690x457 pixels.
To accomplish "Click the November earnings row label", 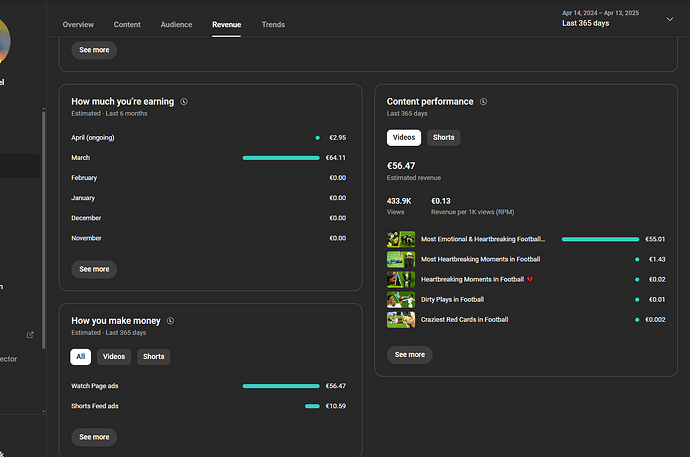I will pos(86,238).
